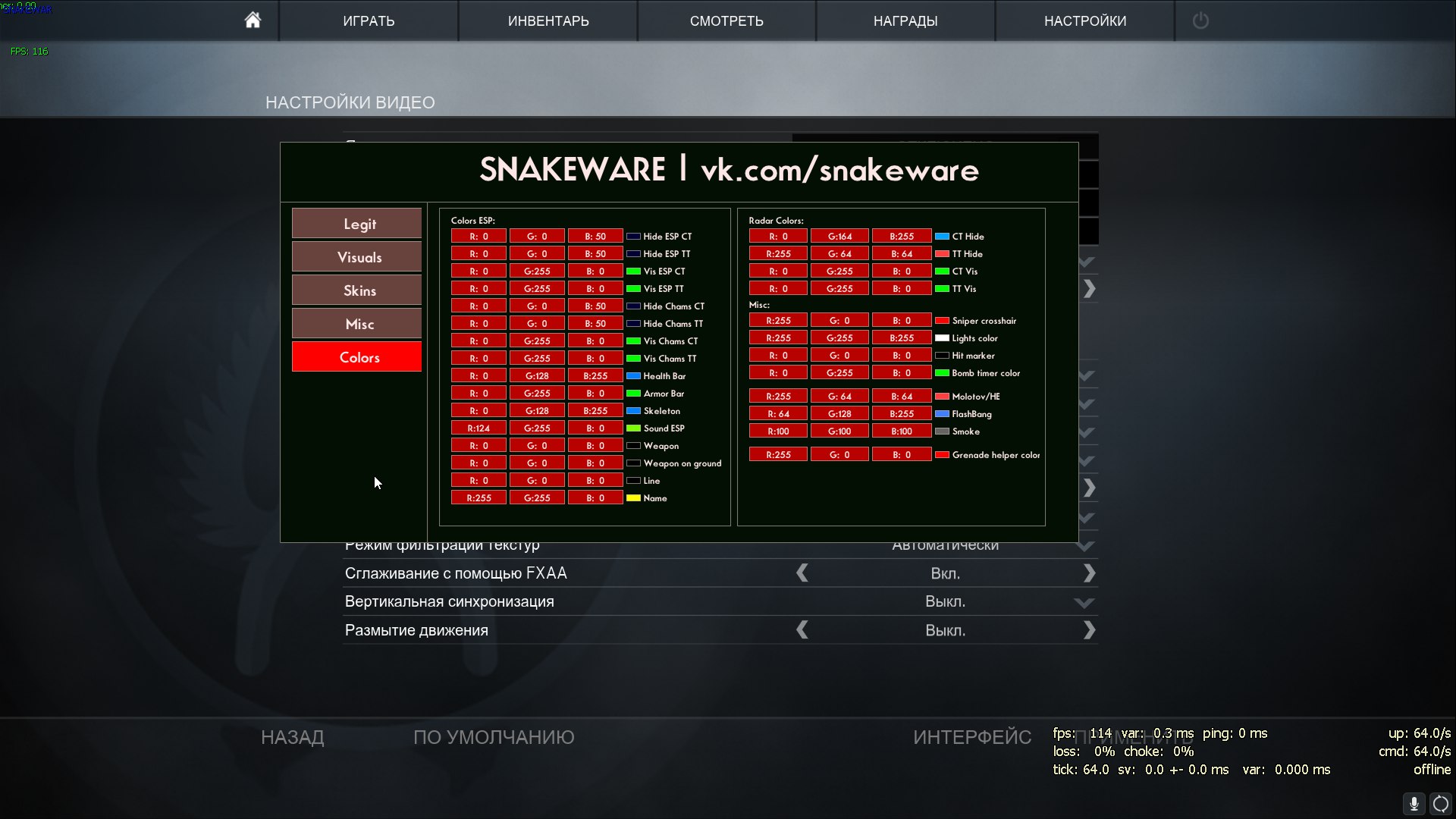This screenshot has width=1456, height=819.
Task: Adjust G: 64 value for Molotov/HE
Action: [x=839, y=397]
